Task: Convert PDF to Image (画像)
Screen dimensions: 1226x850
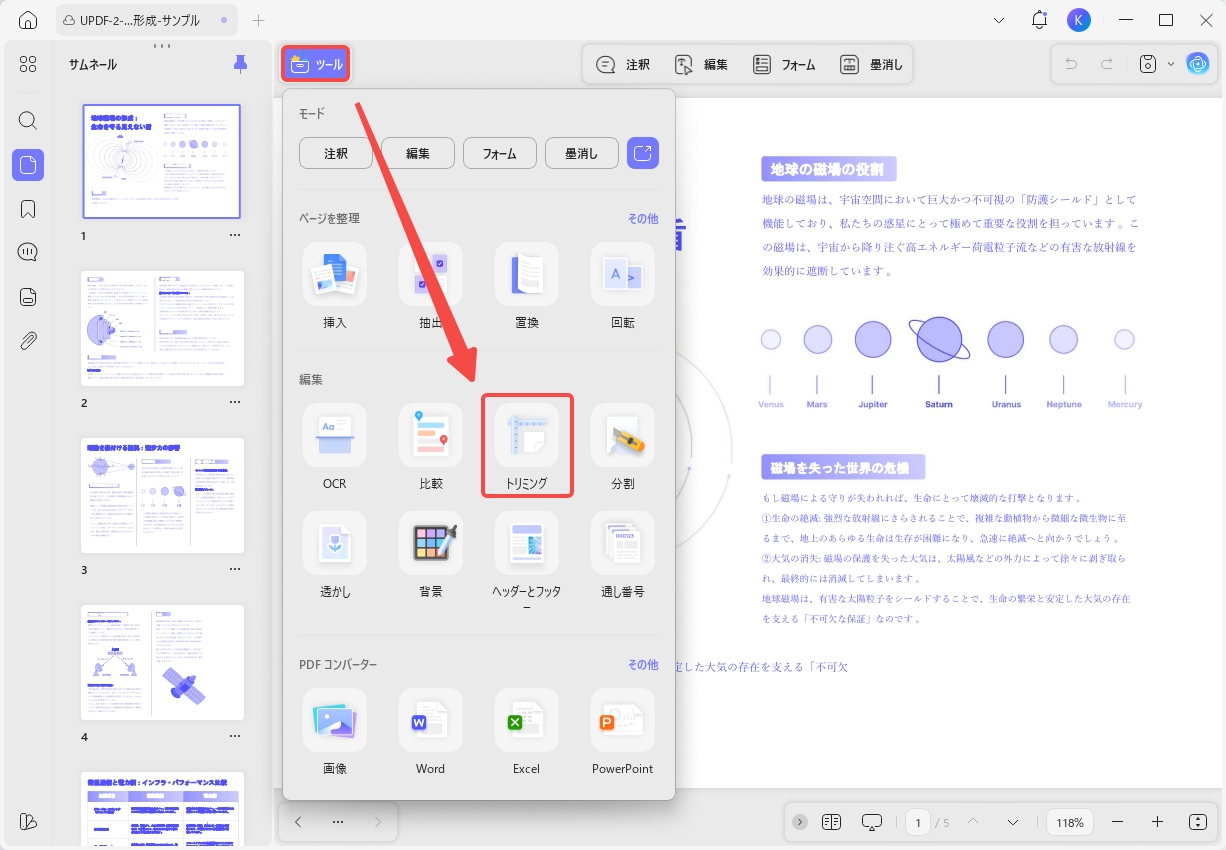Action: pos(334,732)
